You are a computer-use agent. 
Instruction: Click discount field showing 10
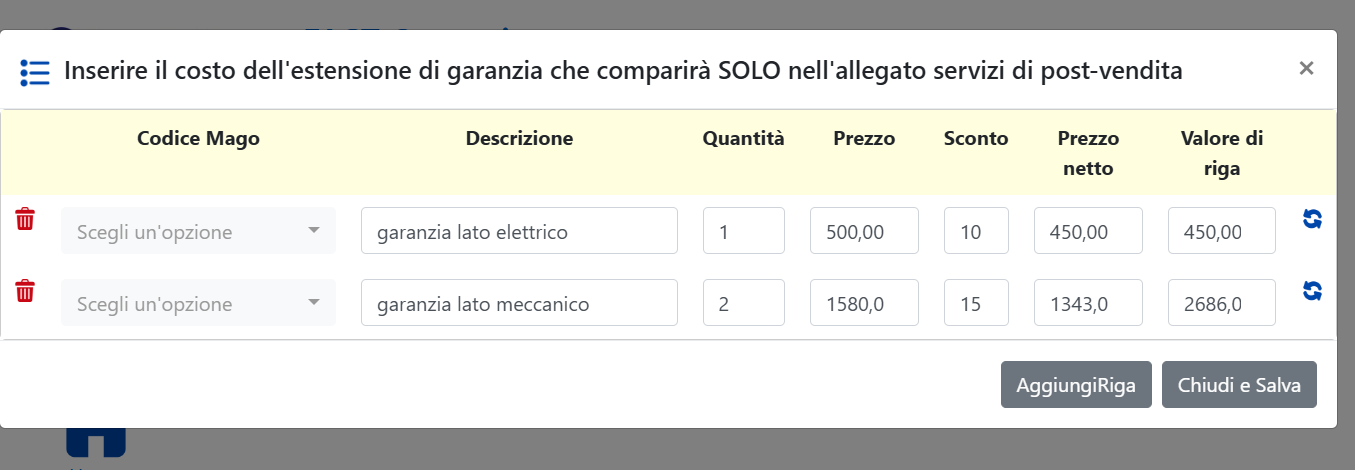[976, 231]
